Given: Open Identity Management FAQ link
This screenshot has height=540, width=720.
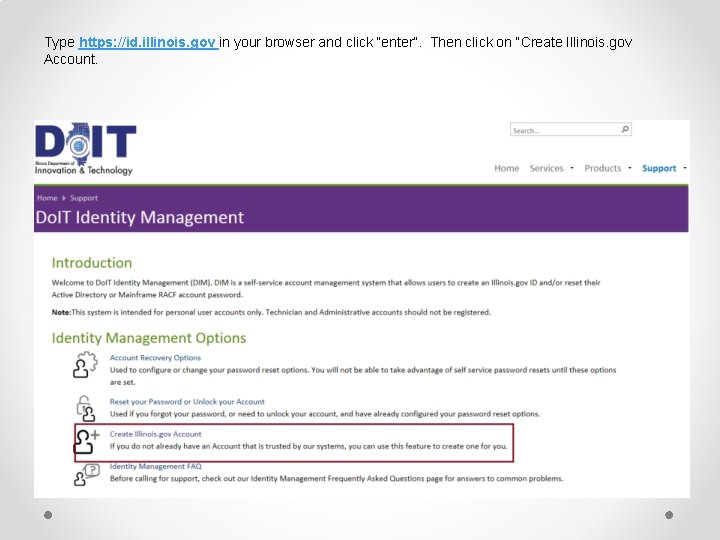Looking at the screenshot, I should pos(155,466).
